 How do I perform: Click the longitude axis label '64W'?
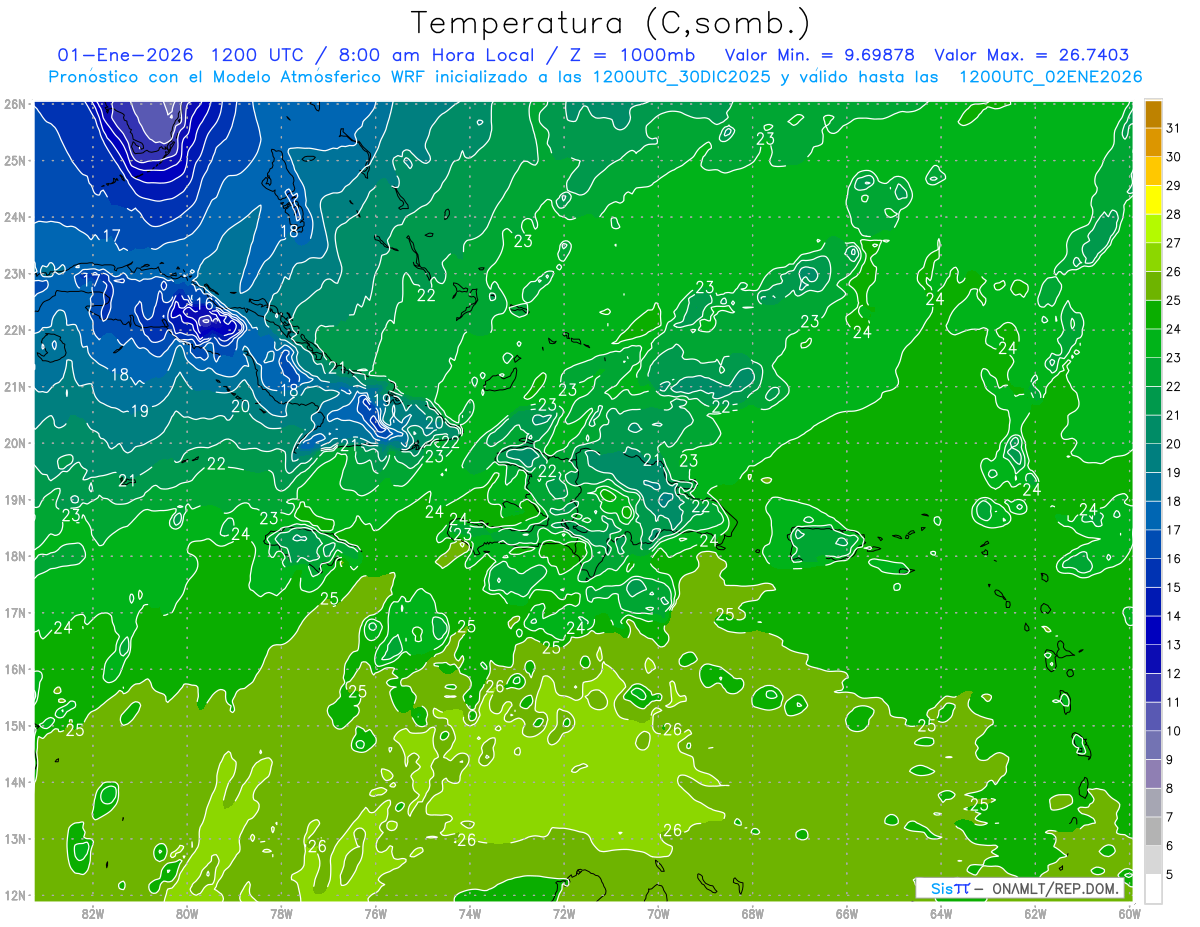[x=941, y=913]
